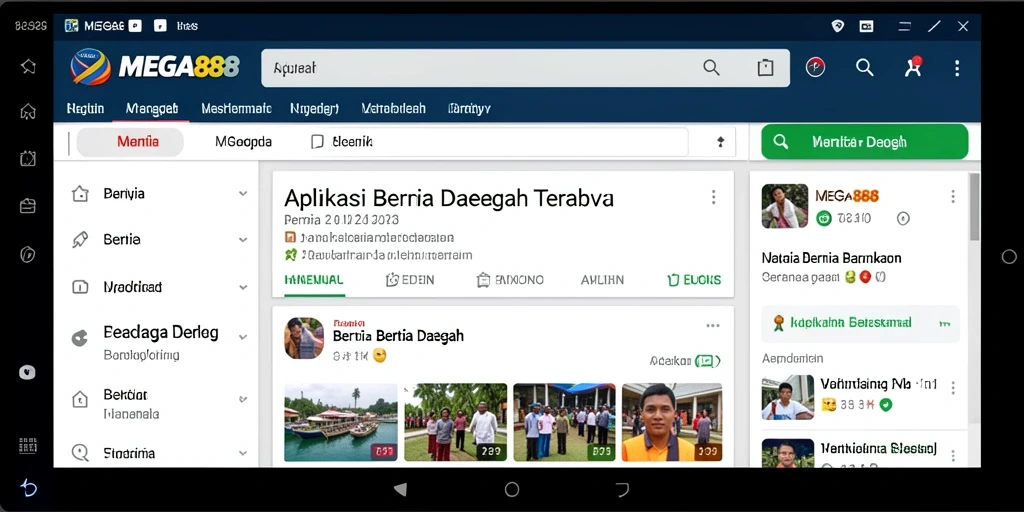
Task: Open the red compass icon in the header
Action: coord(815,67)
